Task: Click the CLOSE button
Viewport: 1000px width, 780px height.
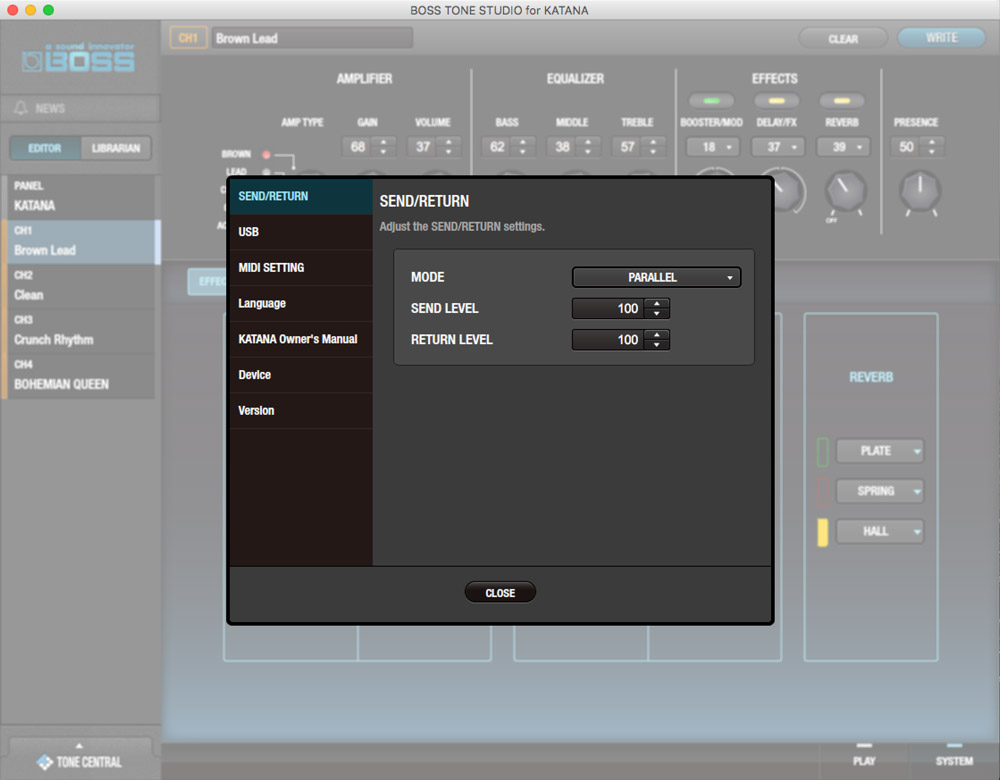Action: pos(500,592)
